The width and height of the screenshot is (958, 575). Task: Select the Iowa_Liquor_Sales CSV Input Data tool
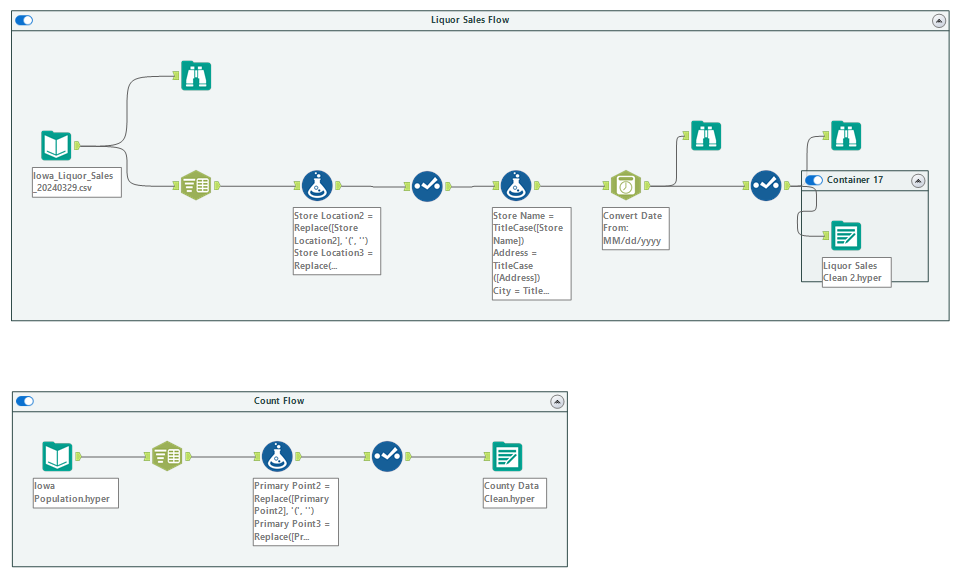click(x=56, y=146)
